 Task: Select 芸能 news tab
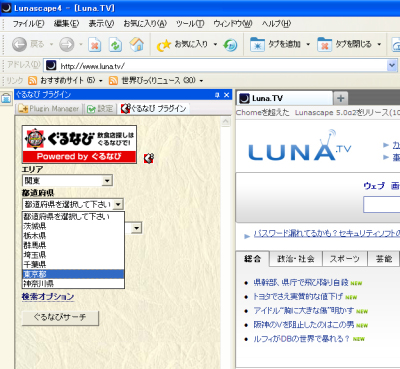click(384, 259)
